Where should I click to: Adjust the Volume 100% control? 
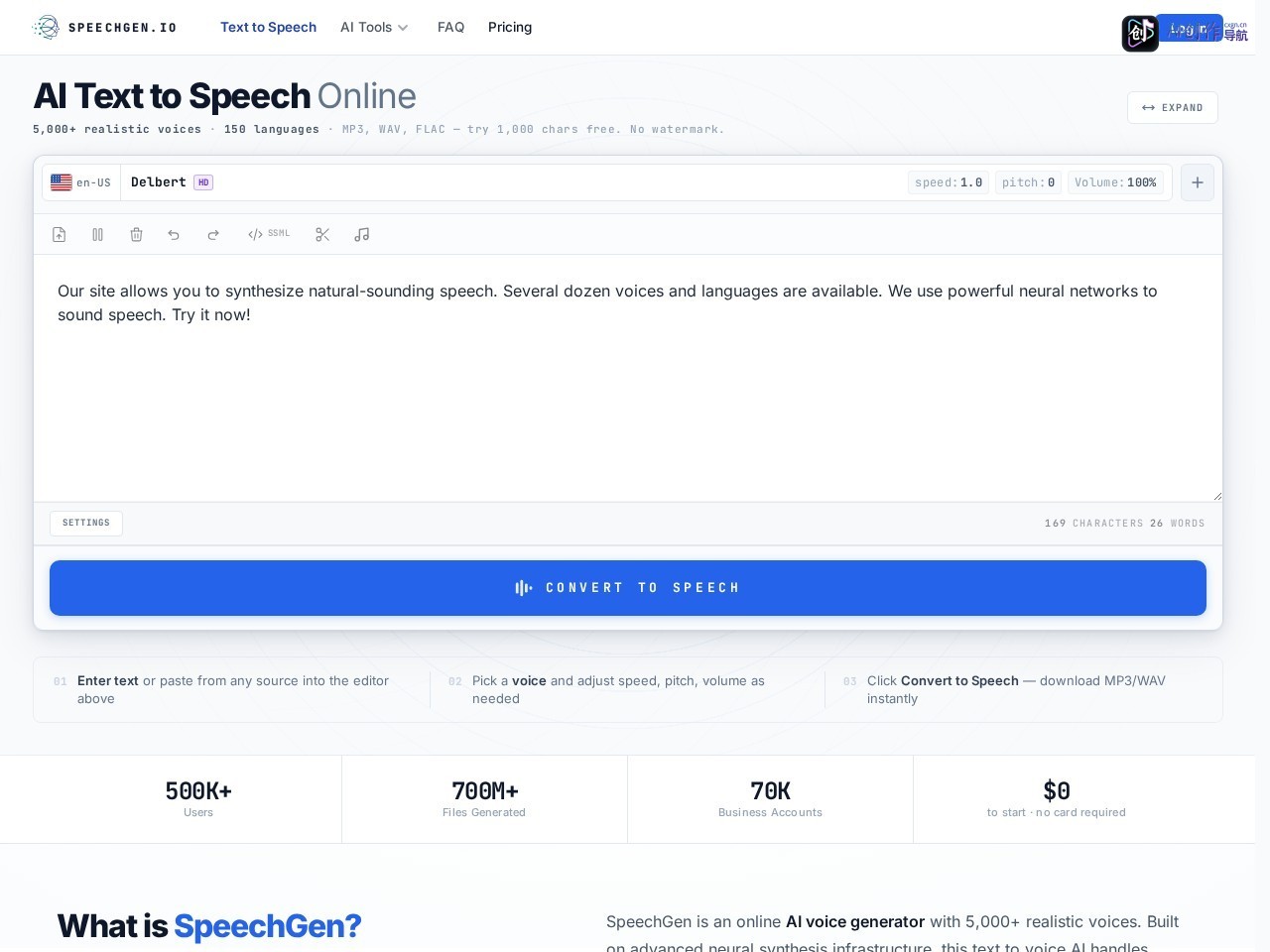[x=1115, y=182]
